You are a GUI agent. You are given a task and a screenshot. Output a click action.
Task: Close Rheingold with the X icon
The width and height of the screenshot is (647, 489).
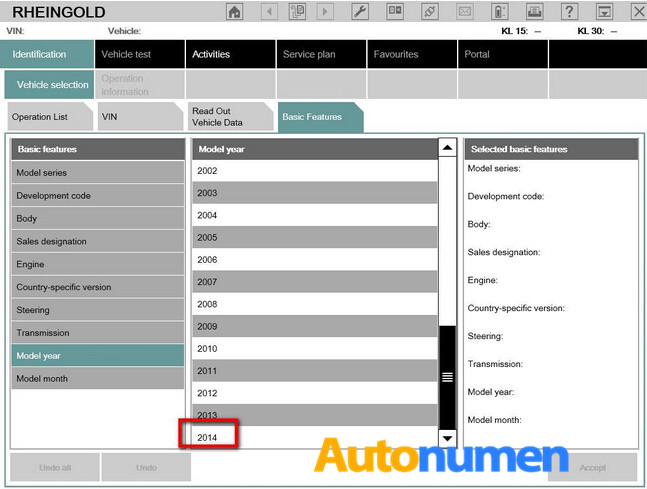tap(639, 12)
